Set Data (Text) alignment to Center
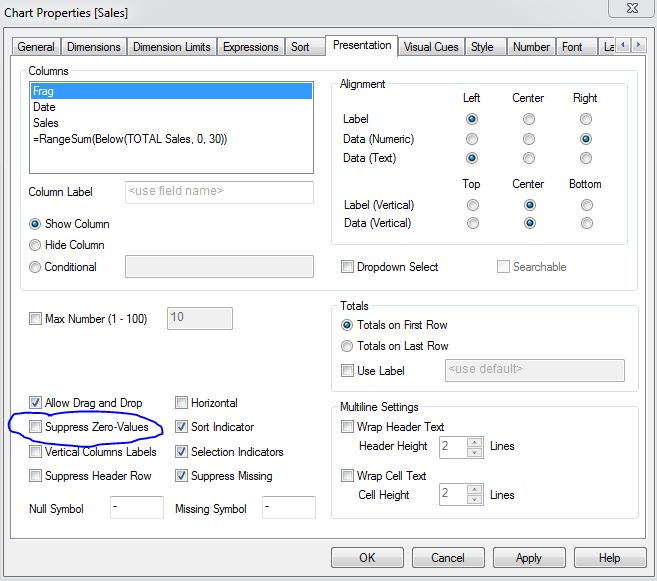The height and width of the screenshot is (581, 657). (x=529, y=158)
